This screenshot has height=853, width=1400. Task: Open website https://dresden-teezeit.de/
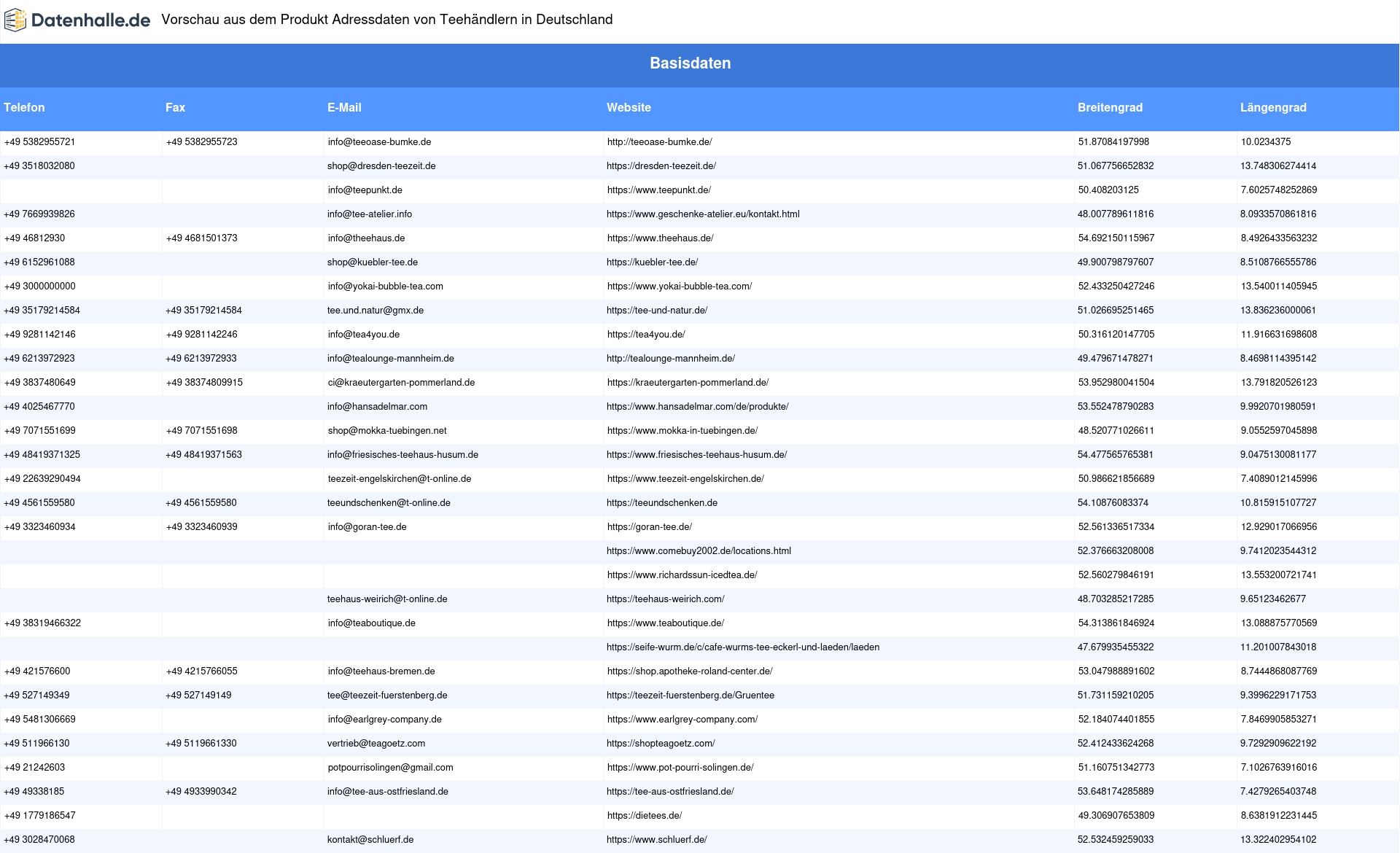tap(661, 166)
